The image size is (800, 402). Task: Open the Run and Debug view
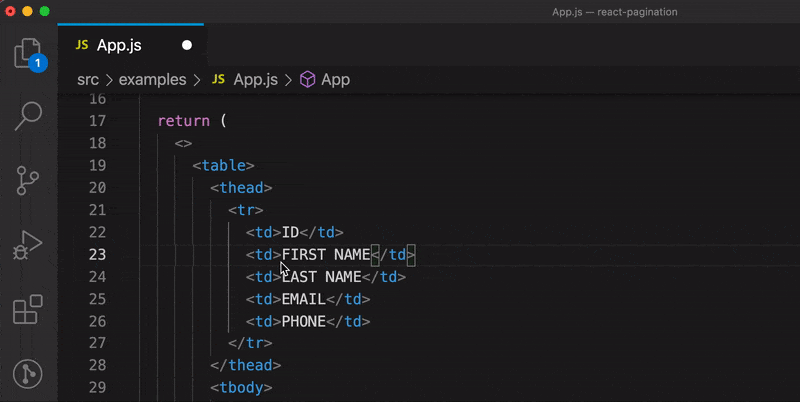28,245
